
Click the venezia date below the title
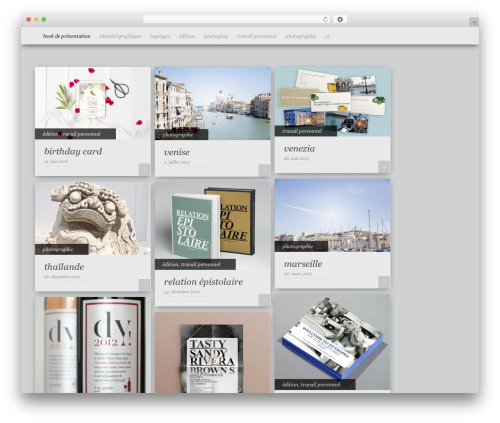tap(296, 158)
